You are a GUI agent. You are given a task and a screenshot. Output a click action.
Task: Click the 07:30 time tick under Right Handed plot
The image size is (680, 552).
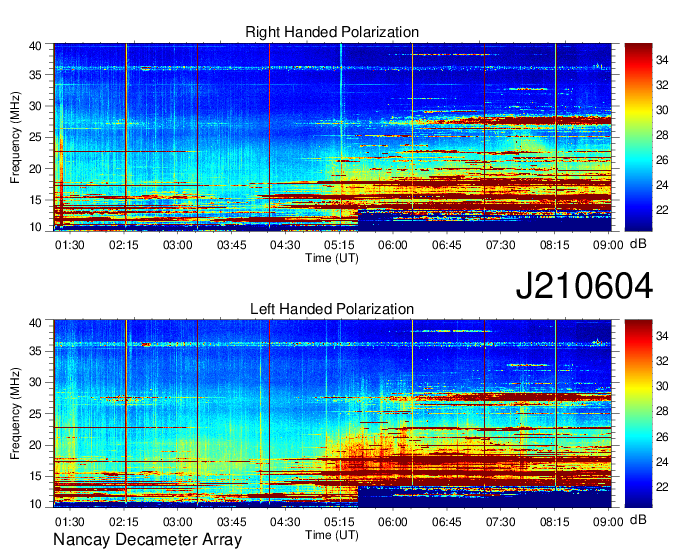click(500, 245)
